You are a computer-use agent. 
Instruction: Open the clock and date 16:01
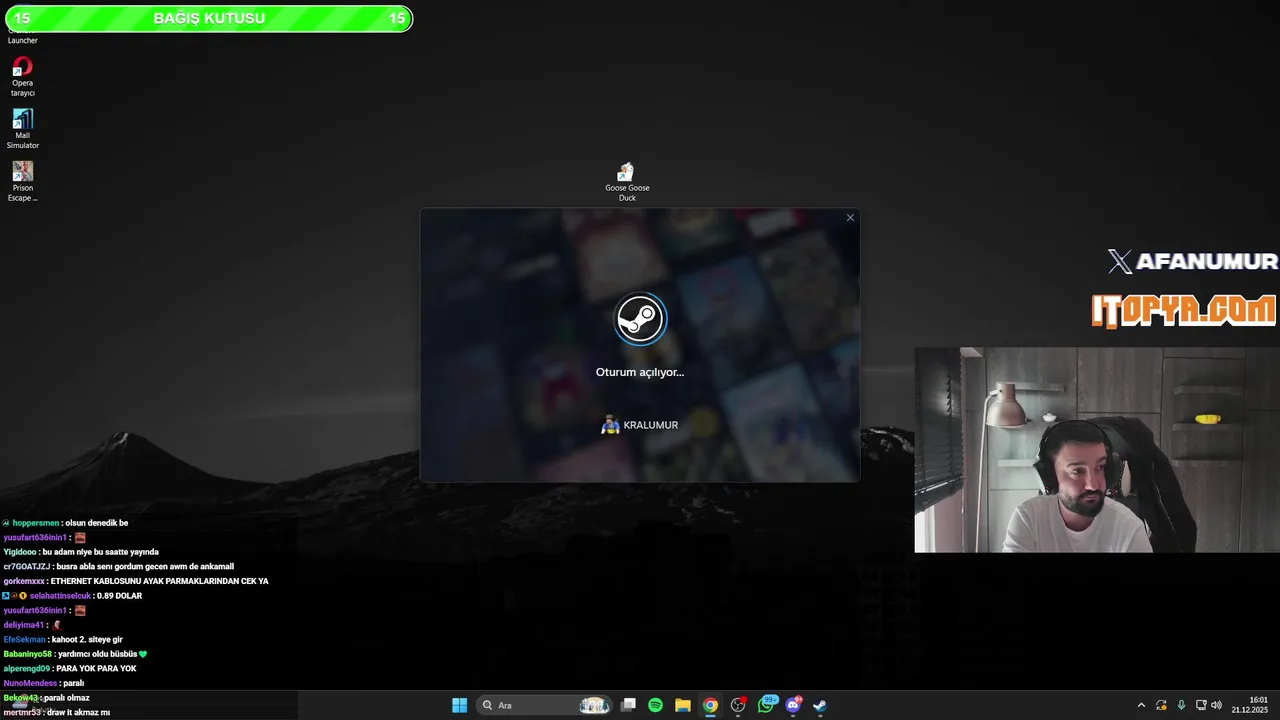coord(1250,705)
